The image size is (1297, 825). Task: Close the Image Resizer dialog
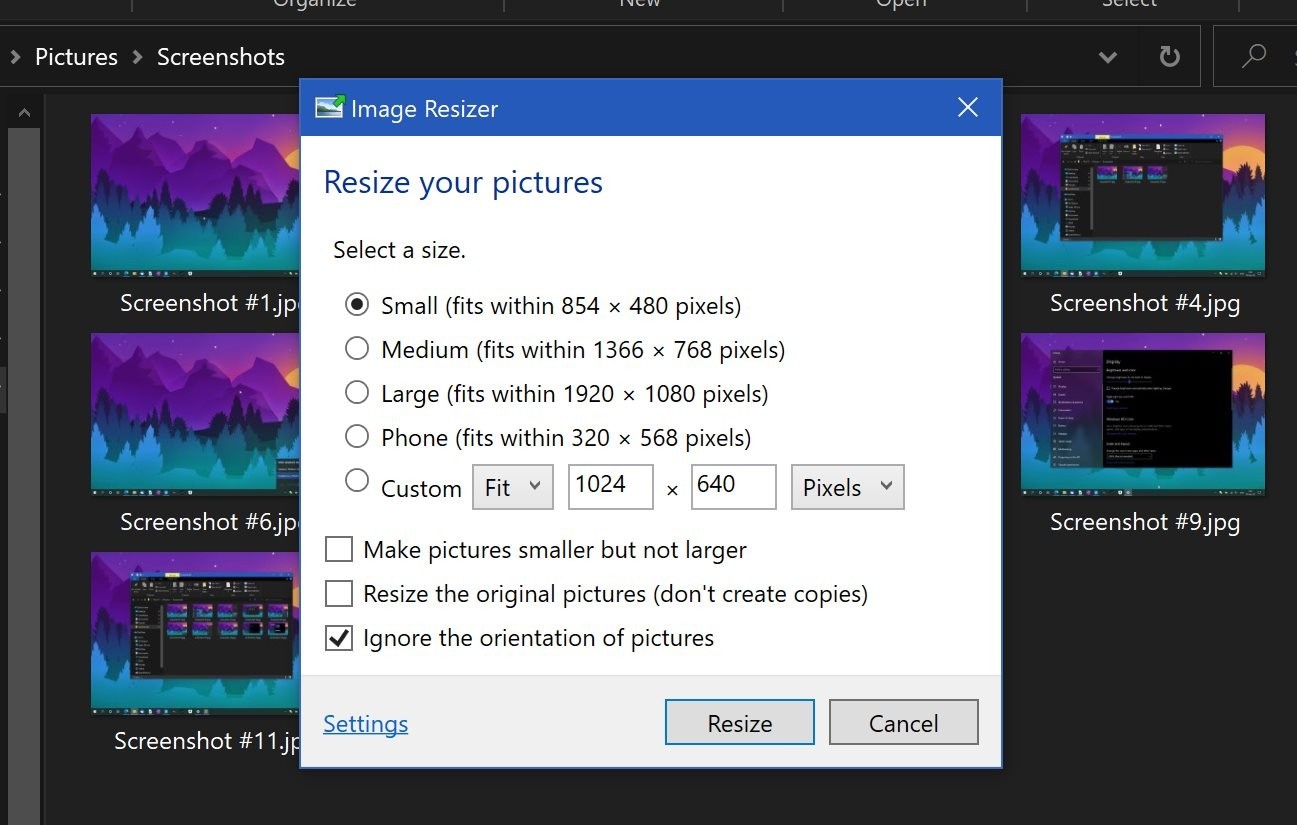click(x=967, y=107)
